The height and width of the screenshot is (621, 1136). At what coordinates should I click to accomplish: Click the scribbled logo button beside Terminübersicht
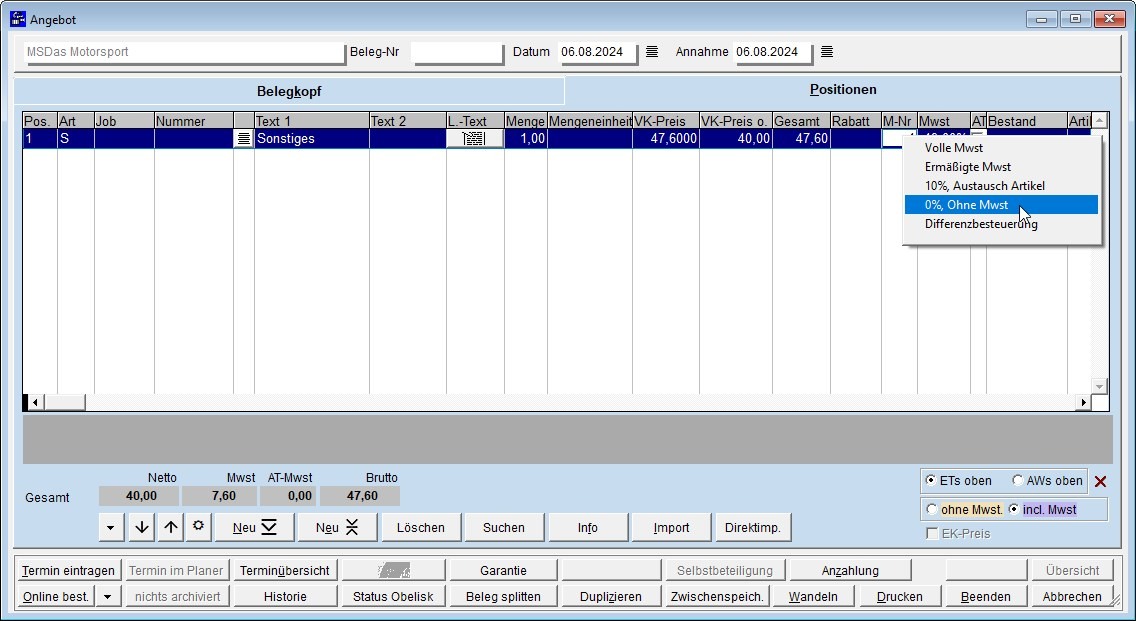(393, 571)
